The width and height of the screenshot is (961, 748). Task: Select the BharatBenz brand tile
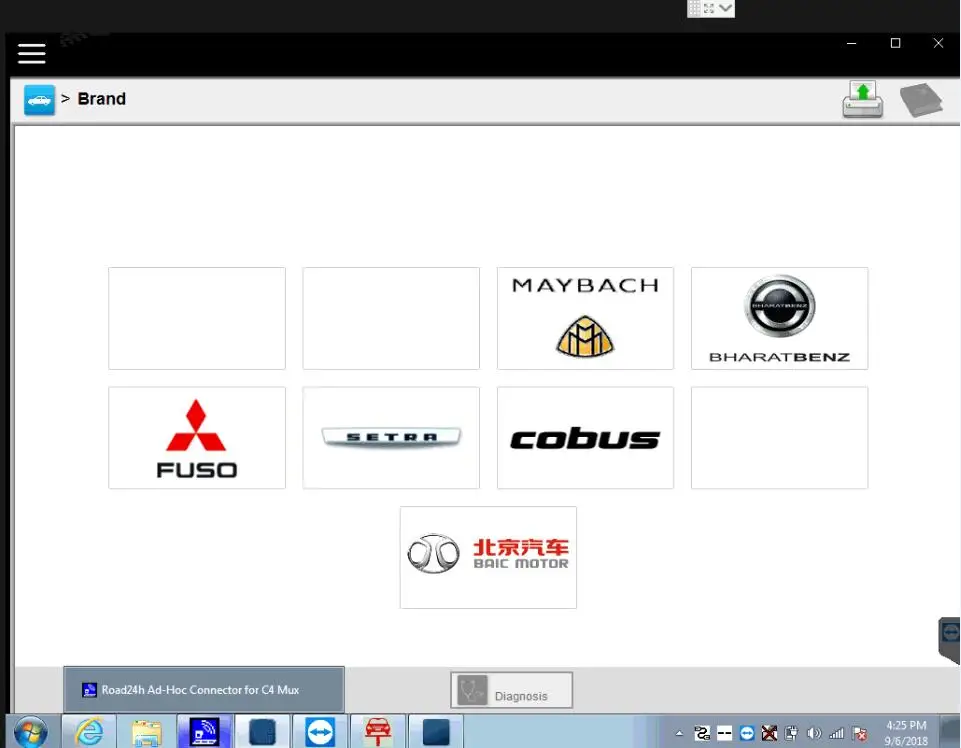pyautogui.click(x=779, y=318)
